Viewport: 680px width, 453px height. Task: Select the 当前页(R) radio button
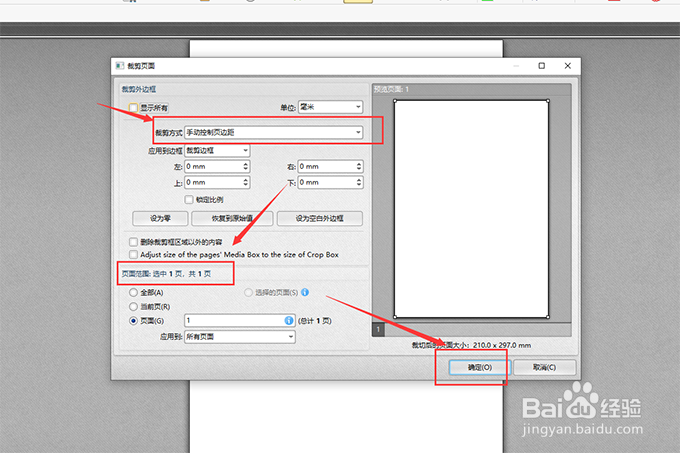click(134, 306)
